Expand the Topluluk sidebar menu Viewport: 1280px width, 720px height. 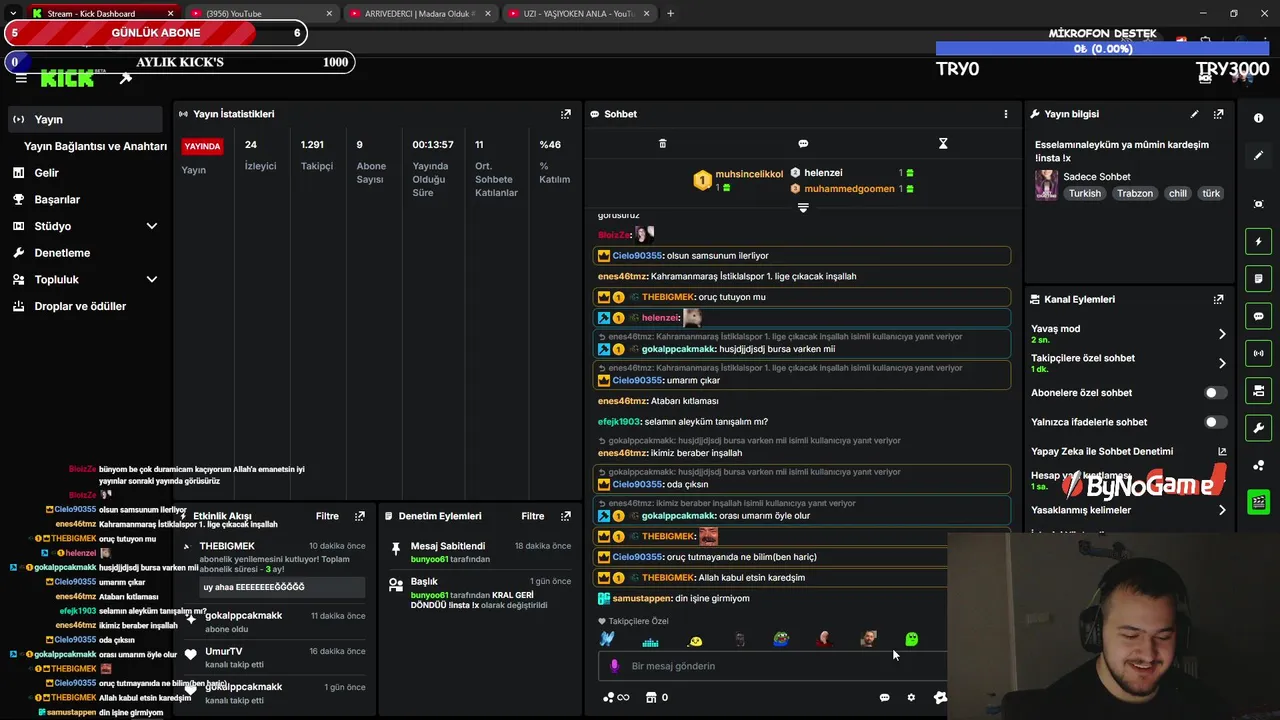(x=152, y=280)
